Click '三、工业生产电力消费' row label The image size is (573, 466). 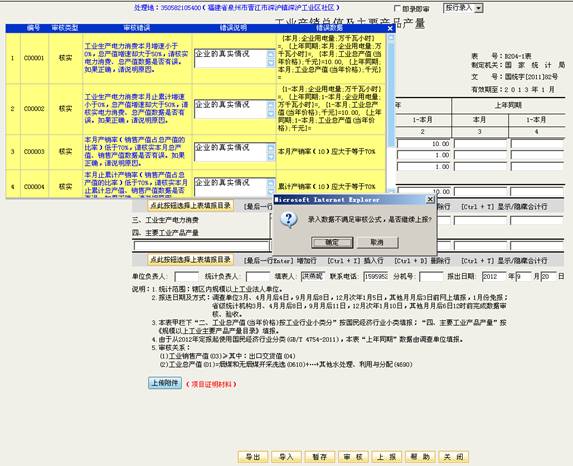tap(166, 220)
